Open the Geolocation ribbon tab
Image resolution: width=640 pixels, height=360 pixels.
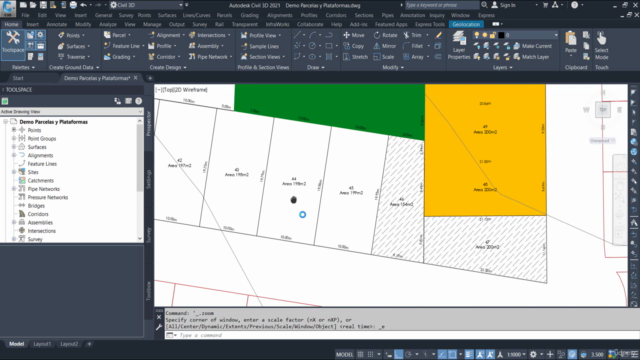click(466, 24)
